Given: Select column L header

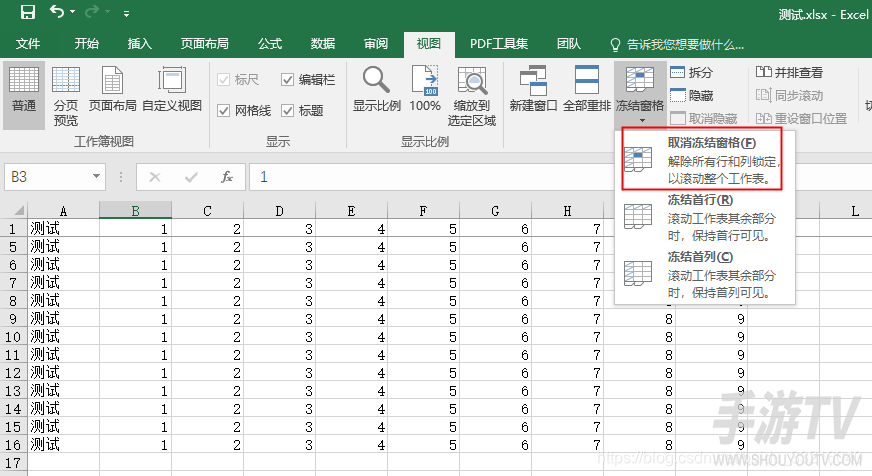Looking at the screenshot, I should pyautogui.click(x=855, y=211).
